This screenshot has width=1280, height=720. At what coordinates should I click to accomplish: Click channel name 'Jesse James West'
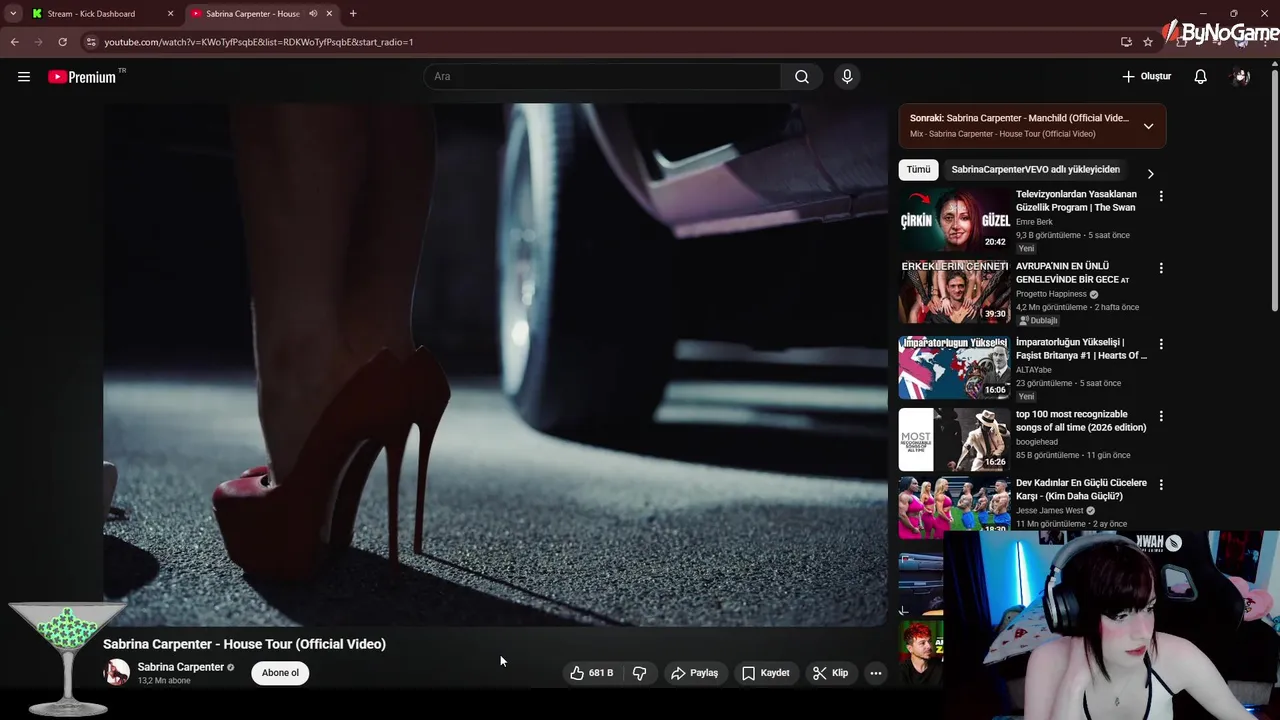[1049, 511]
